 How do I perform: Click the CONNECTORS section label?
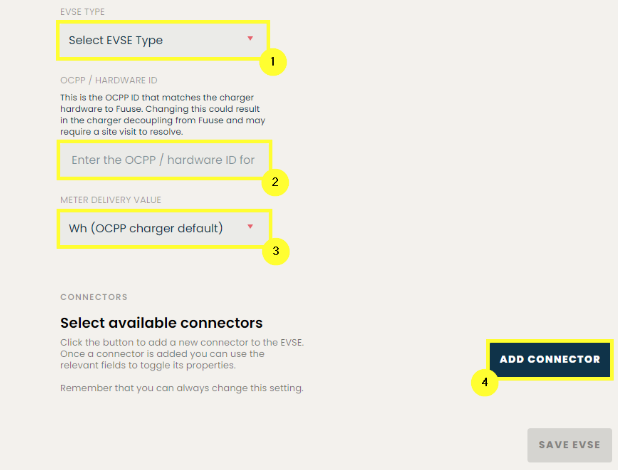tap(94, 297)
